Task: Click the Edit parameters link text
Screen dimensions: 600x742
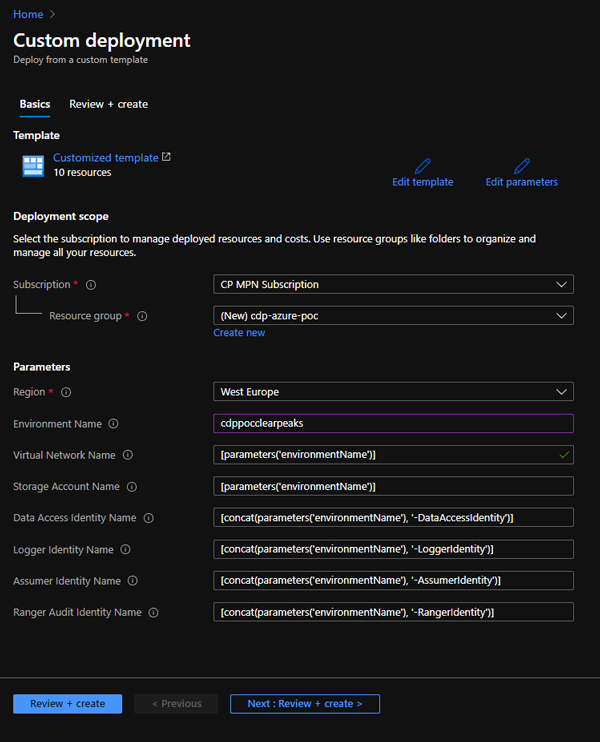Action: click(x=521, y=182)
